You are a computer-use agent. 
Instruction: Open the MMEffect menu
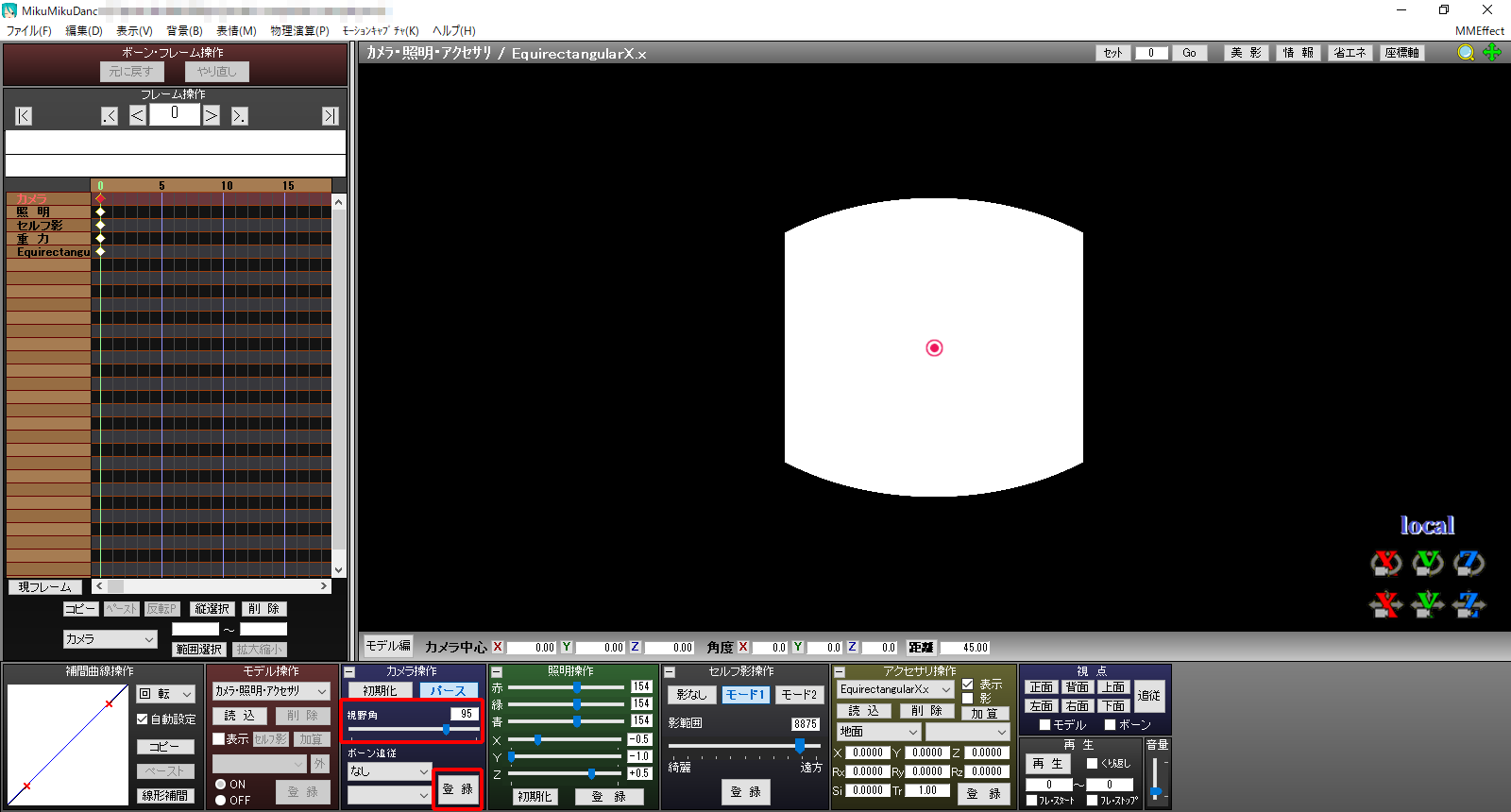point(1479,31)
